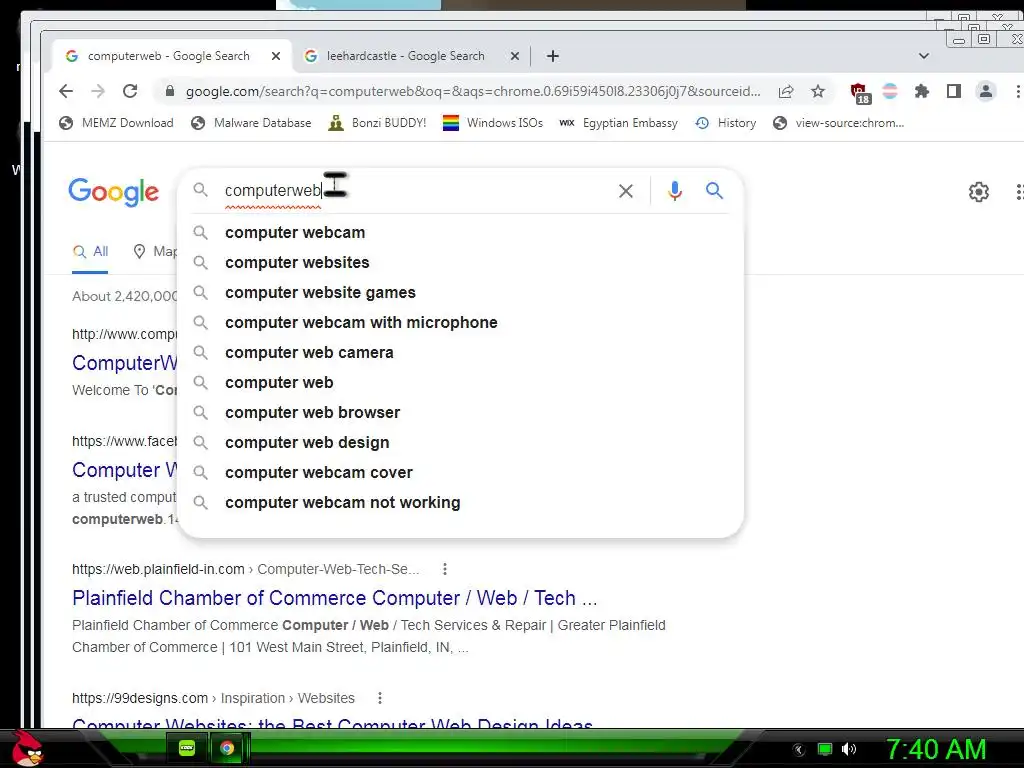Viewport: 1024px width, 768px height.
Task: Open the Extensions puzzle piece menu
Action: [921, 91]
